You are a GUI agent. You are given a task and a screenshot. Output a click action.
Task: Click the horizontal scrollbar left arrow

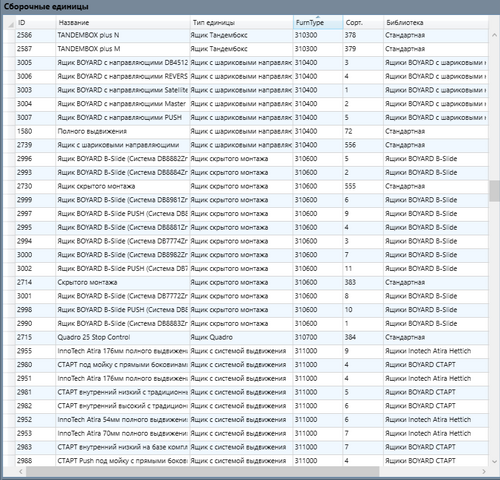click(x=21, y=471)
